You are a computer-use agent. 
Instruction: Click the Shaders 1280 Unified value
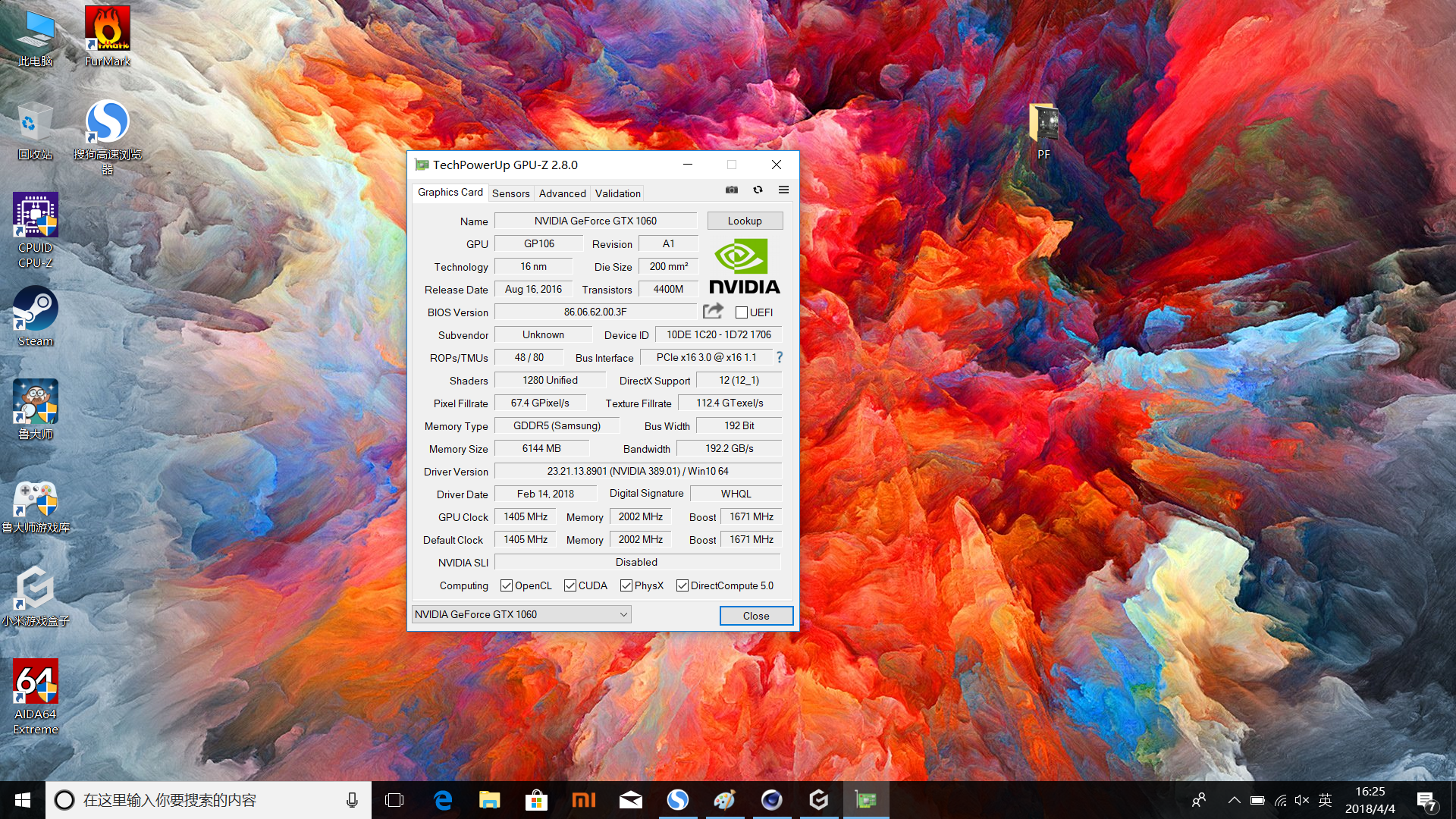pyautogui.click(x=550, y=380)
